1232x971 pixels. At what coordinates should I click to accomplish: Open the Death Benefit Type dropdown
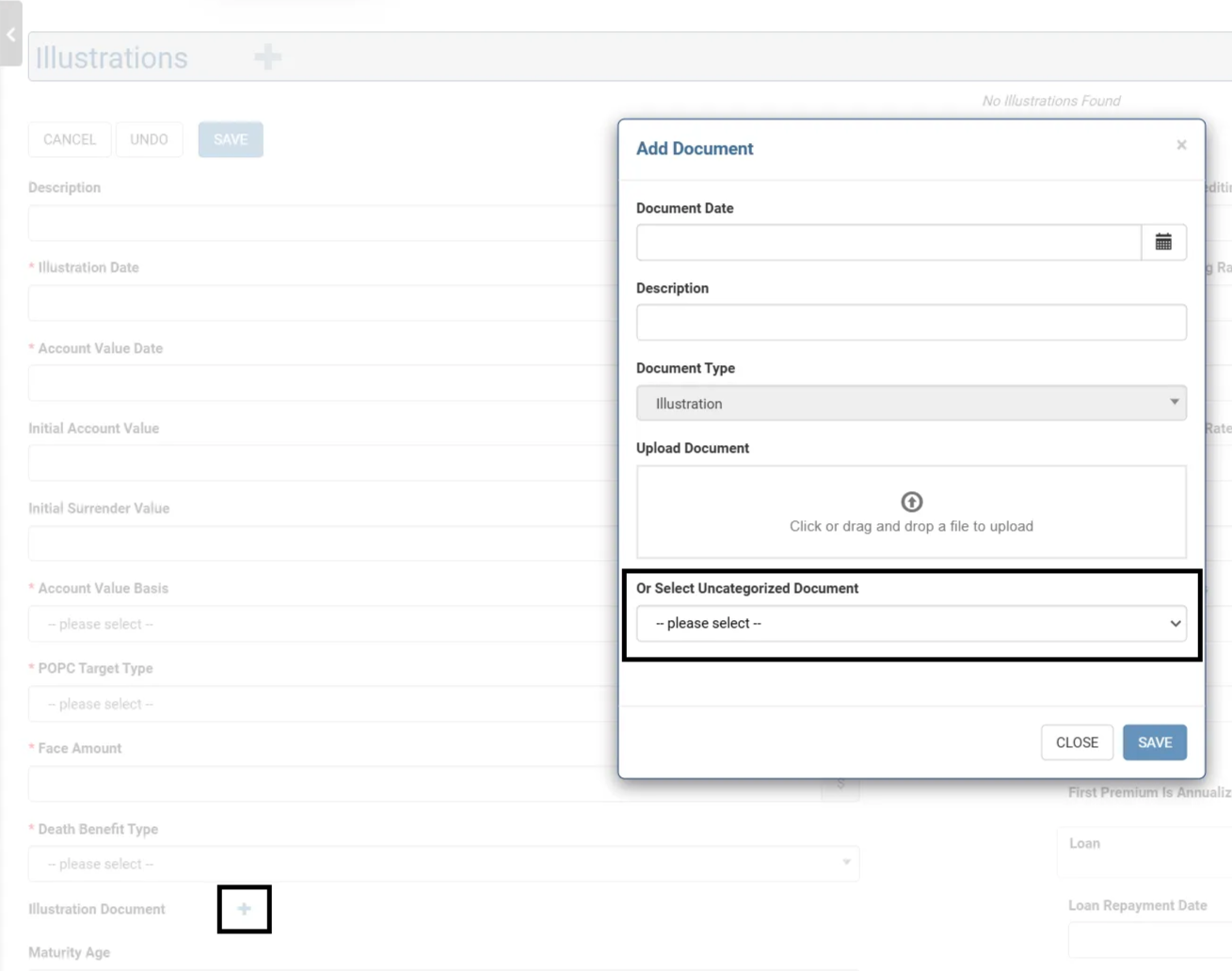click(x=442, y=864)
